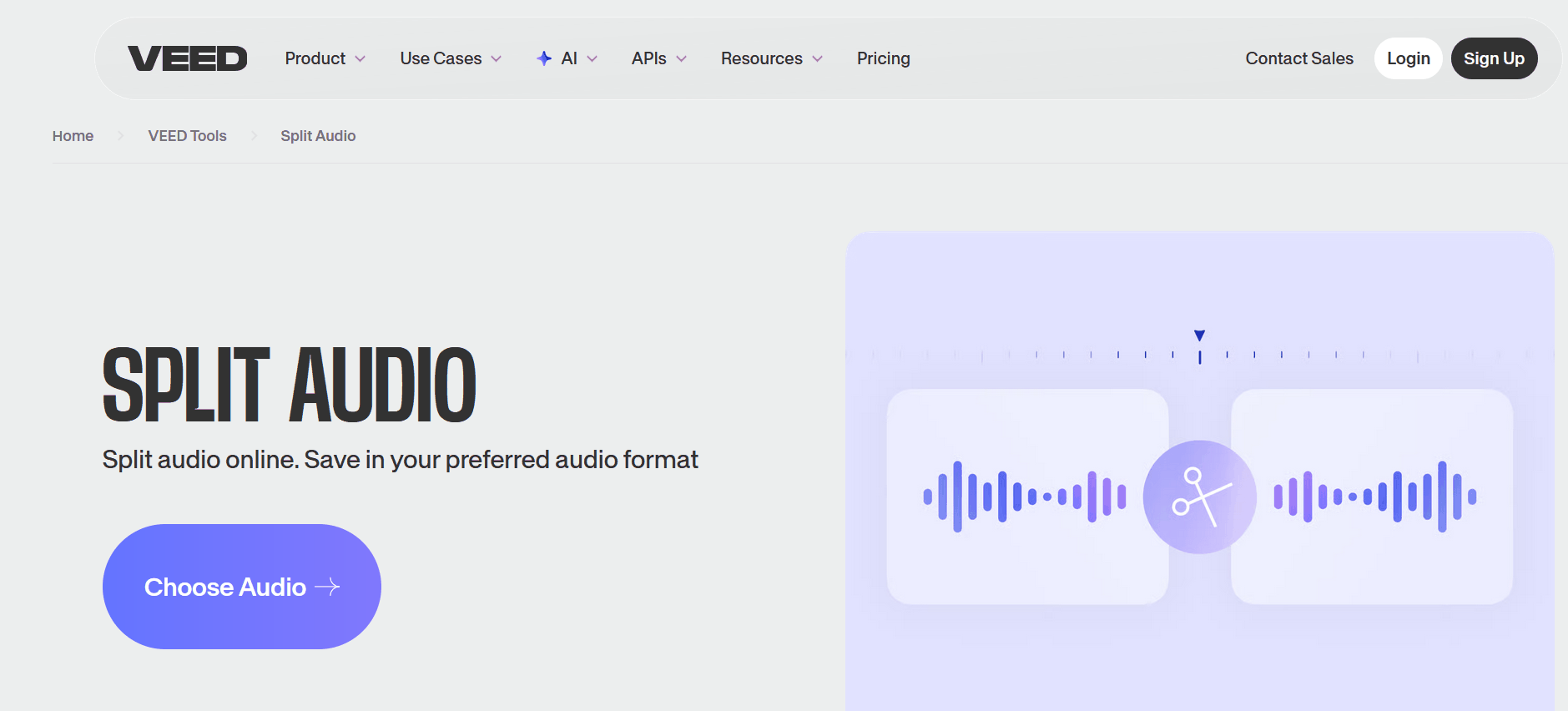Screen dimensions: 1568x711
Task: Expand the APIs dropdown chevron
Action: 681,58
